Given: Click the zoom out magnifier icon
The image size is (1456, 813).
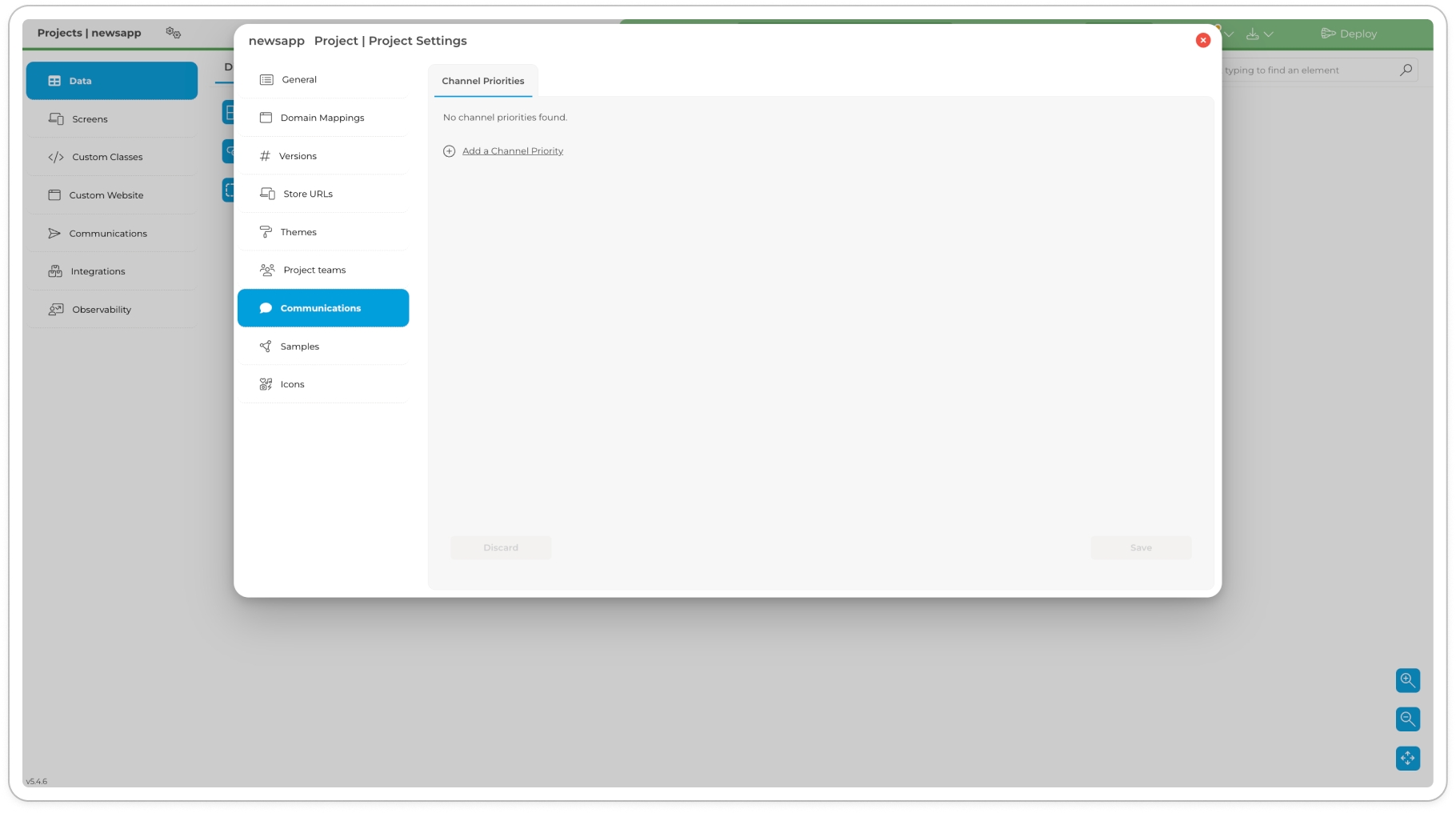Looking at the screenshot, I should (1407, 719).
